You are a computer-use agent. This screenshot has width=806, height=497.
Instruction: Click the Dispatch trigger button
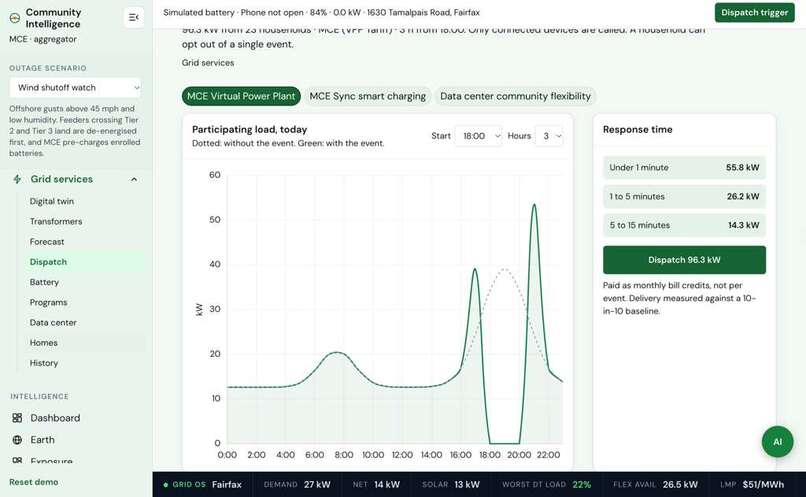point(754,12)
